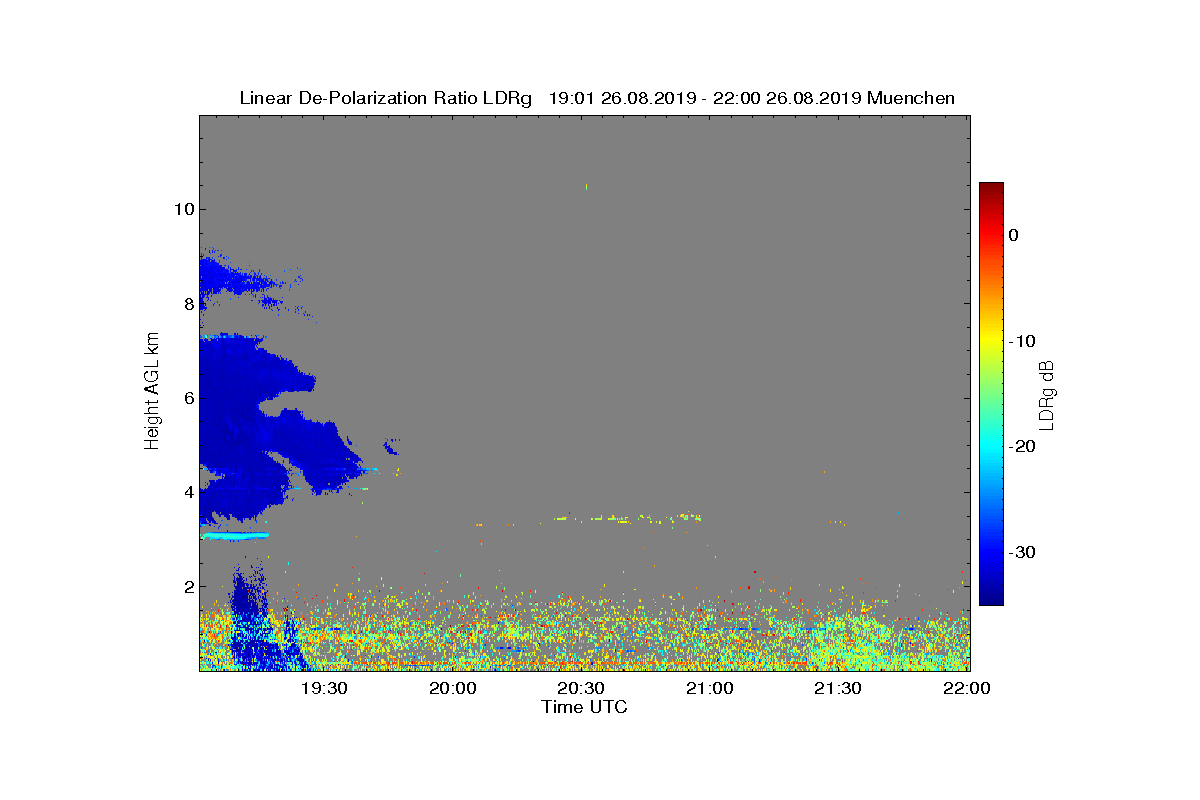Click the 22:00 time axis label
Screen dimensions: 1200x800
click(967, 688)
